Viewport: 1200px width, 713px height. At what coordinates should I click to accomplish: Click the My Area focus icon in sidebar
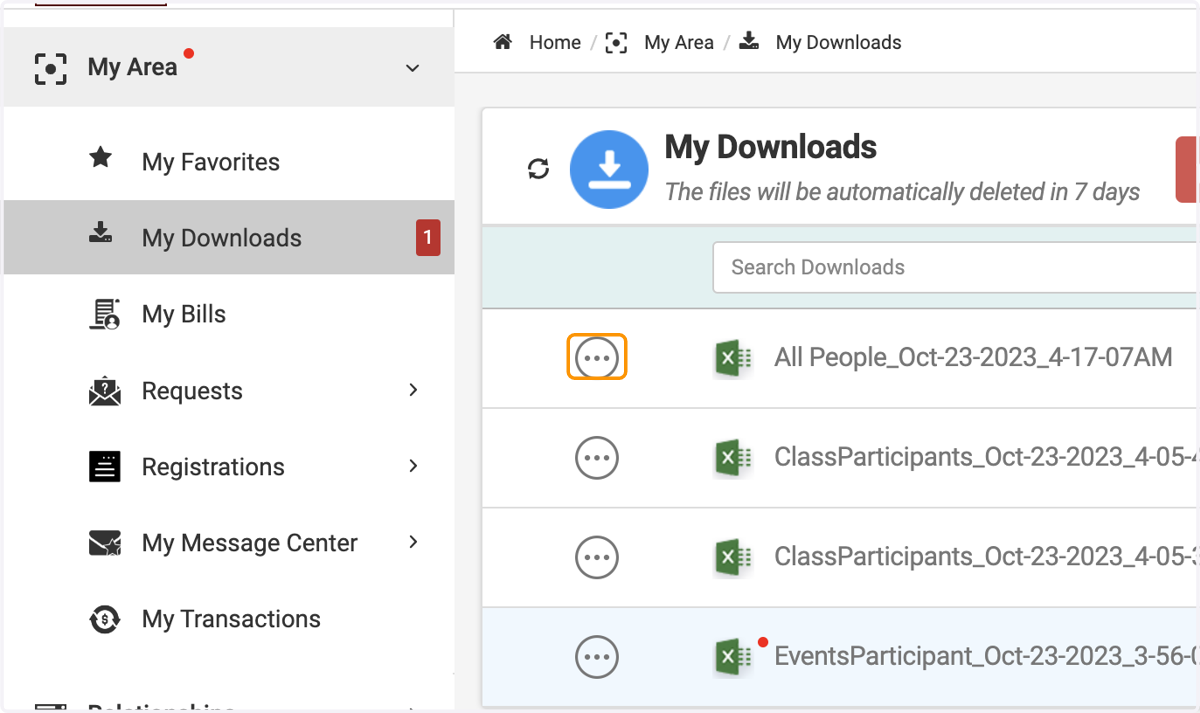pyautogui.click(x=51, y=68)
